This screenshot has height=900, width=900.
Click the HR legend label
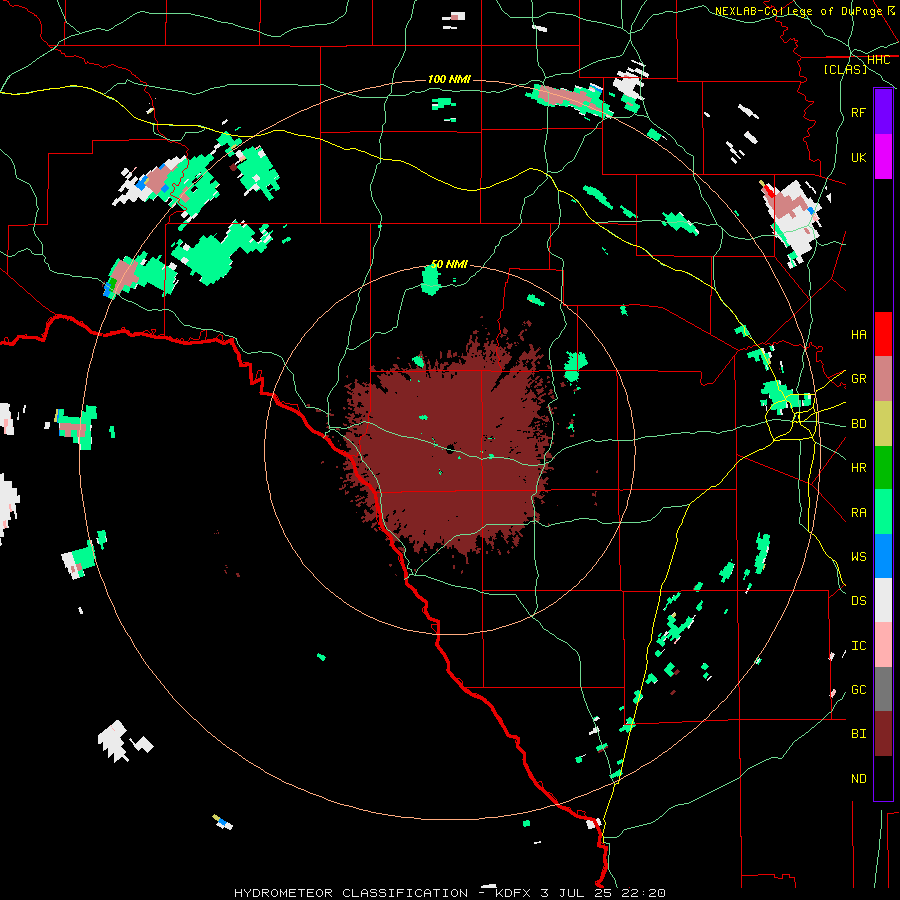(x=859, y=468)
